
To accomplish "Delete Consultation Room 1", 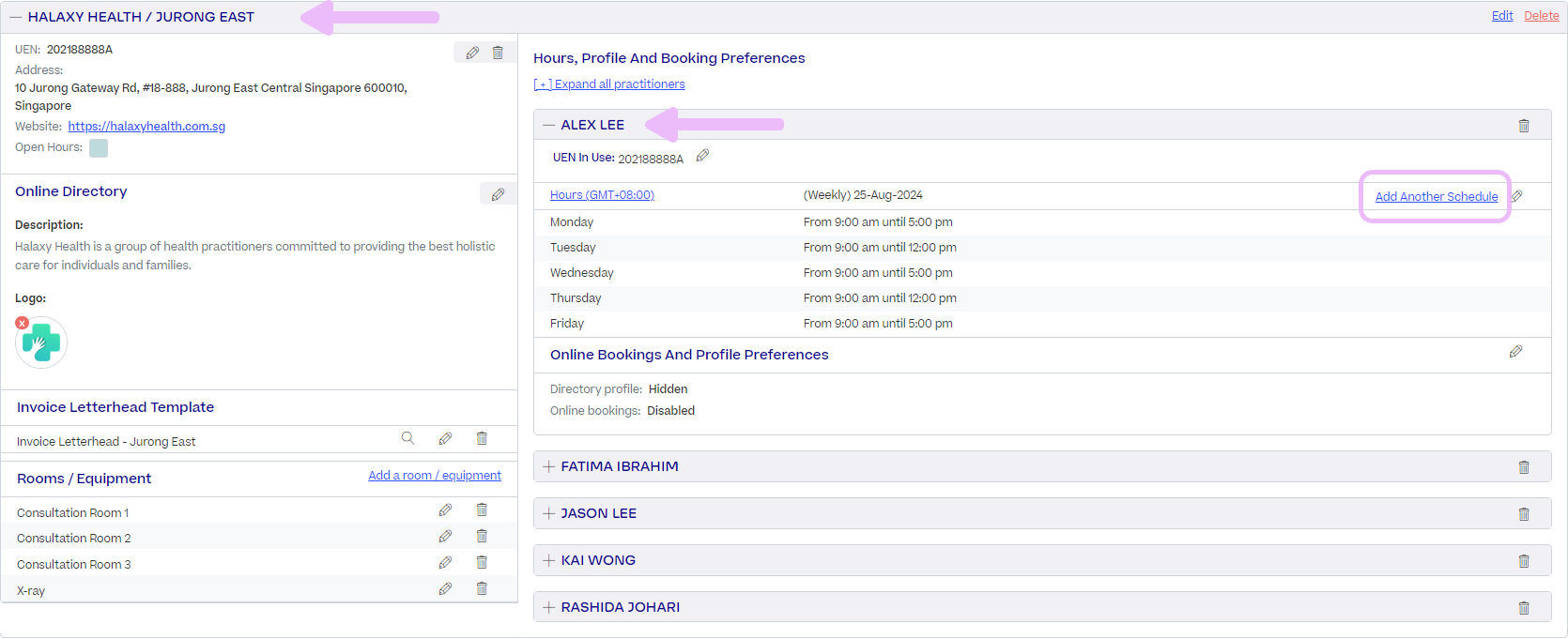I will click(x=482, y=510).
